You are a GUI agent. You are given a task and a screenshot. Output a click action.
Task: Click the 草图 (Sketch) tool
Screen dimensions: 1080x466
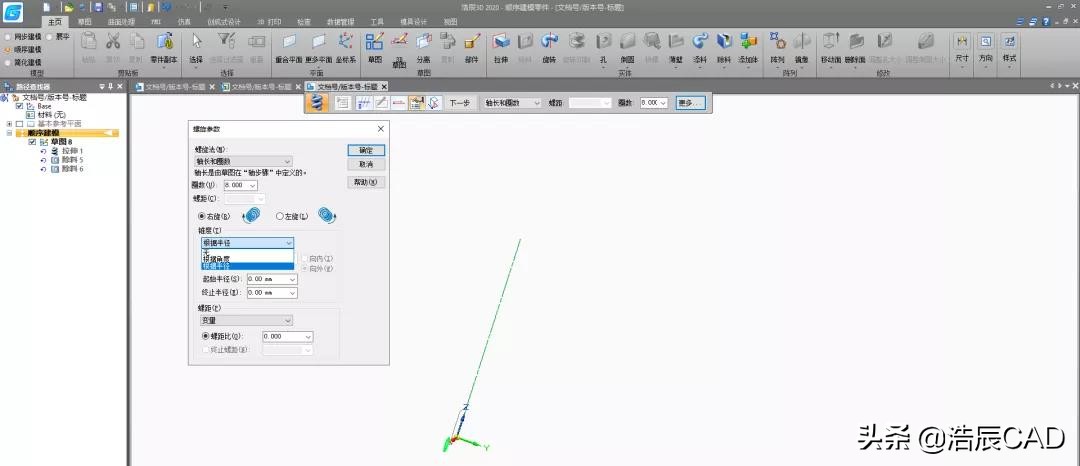point(375,46)
